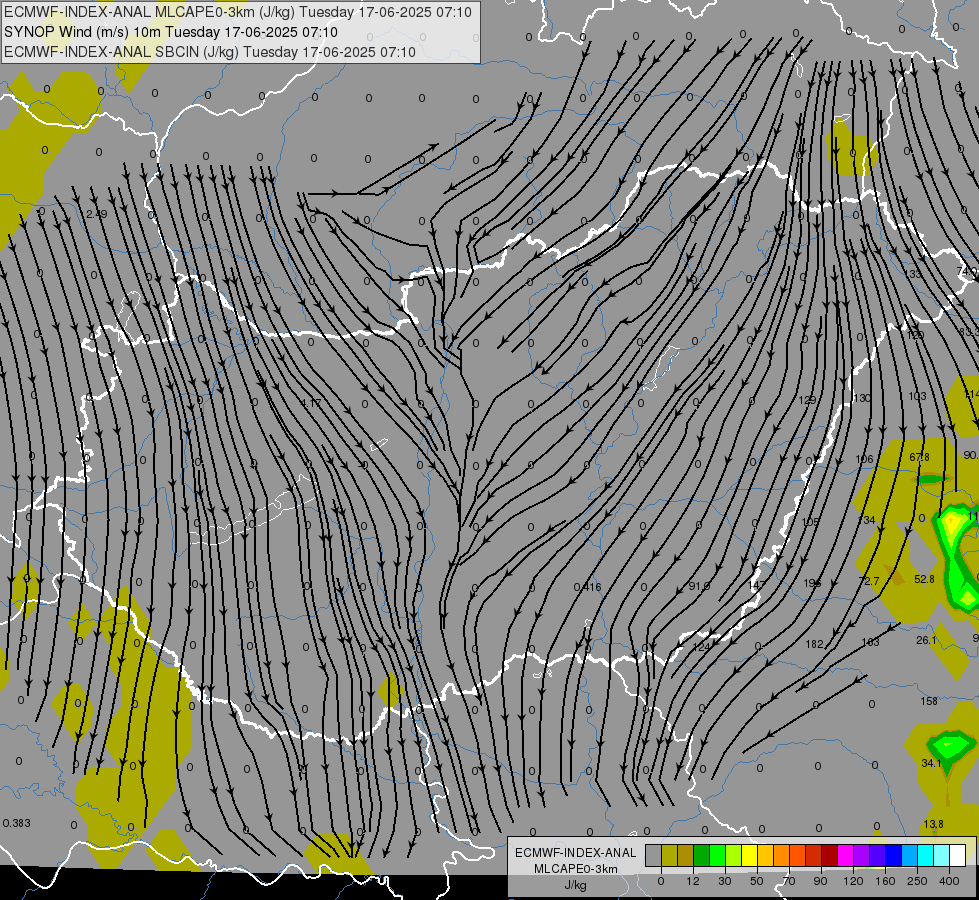Click the 163 value on the map
The height and width of the screenshot is (900, 979).
click(870, 641)
